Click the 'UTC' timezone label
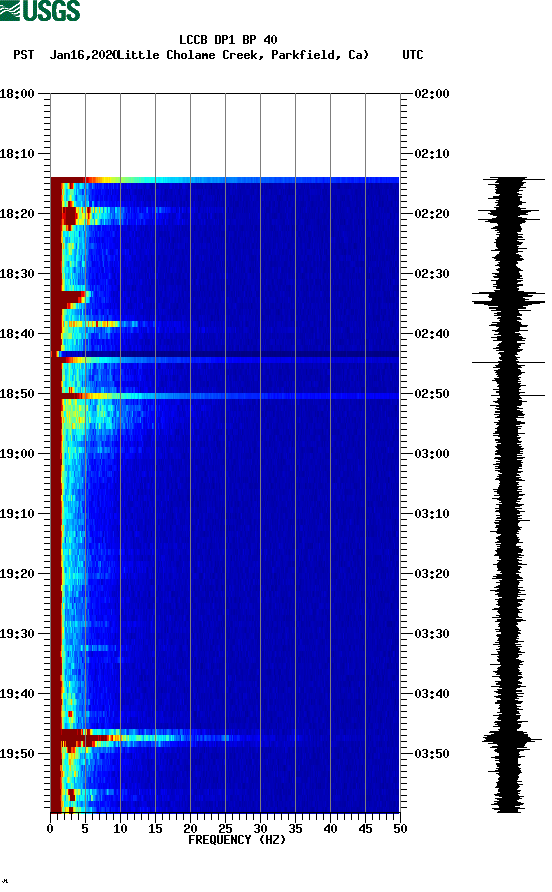 (x=413, y=55)
